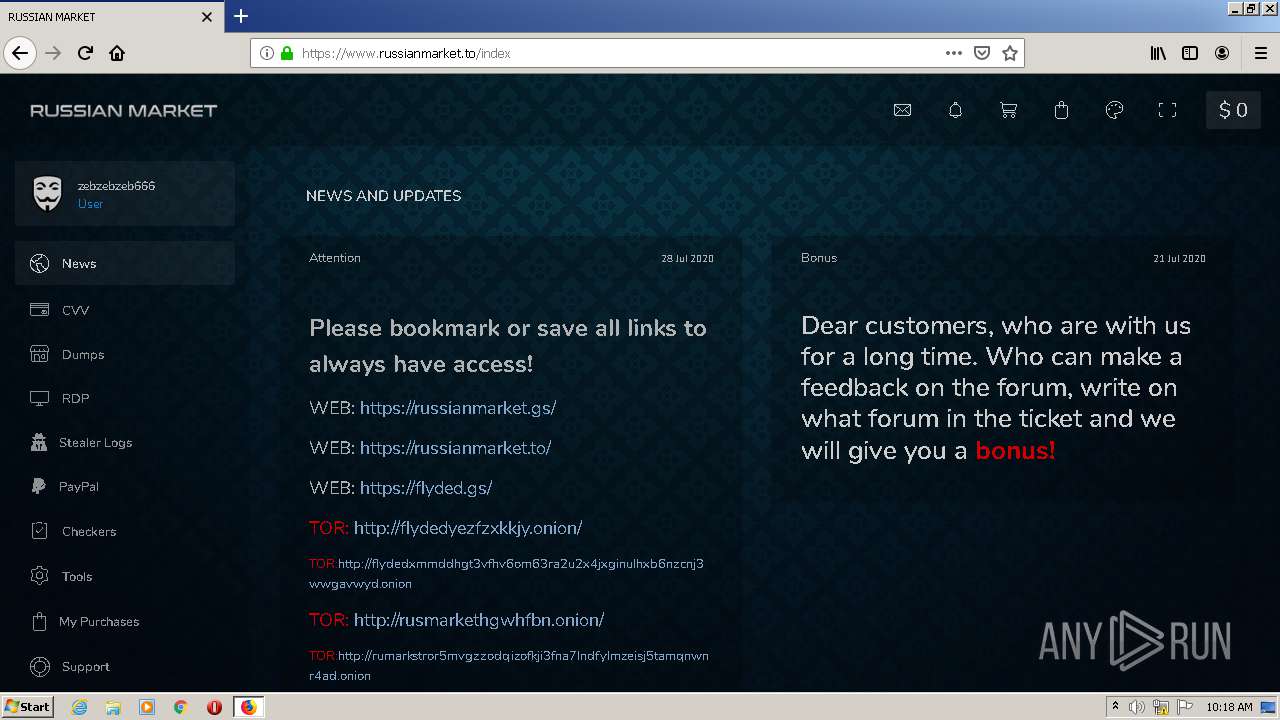Open the notifications bell icon

pos(955,110)
